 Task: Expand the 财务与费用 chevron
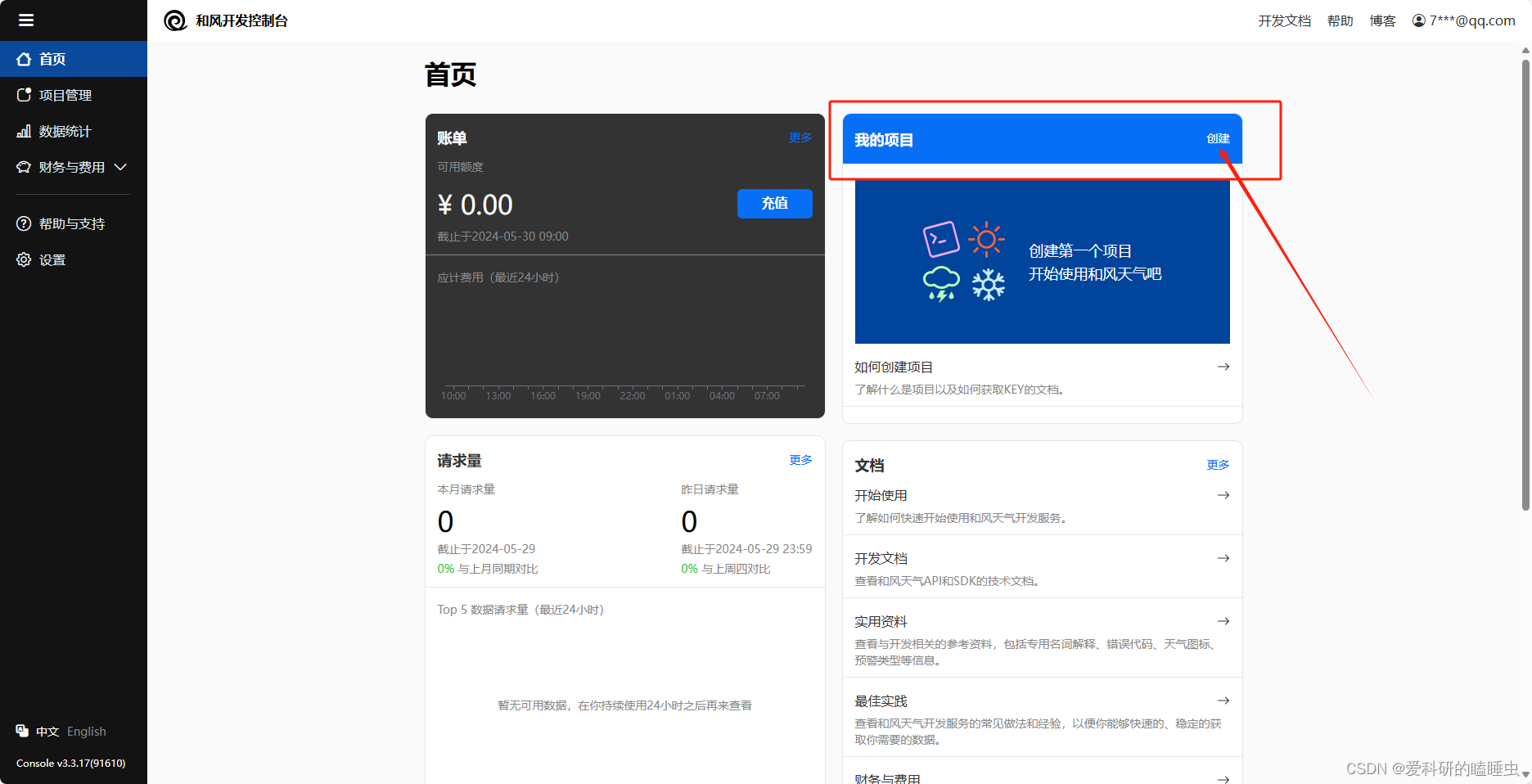click(121, 167)
